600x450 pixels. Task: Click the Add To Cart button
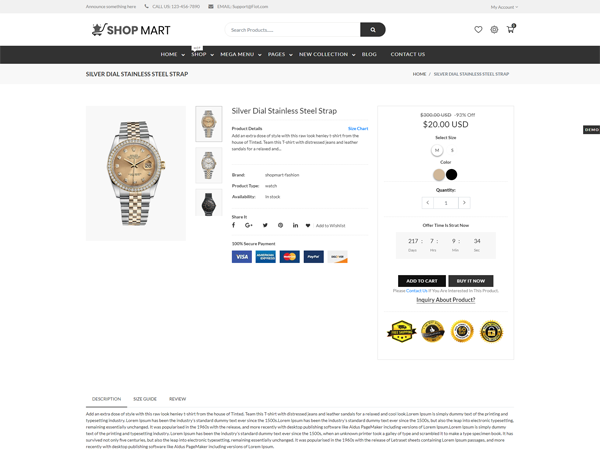422,281
